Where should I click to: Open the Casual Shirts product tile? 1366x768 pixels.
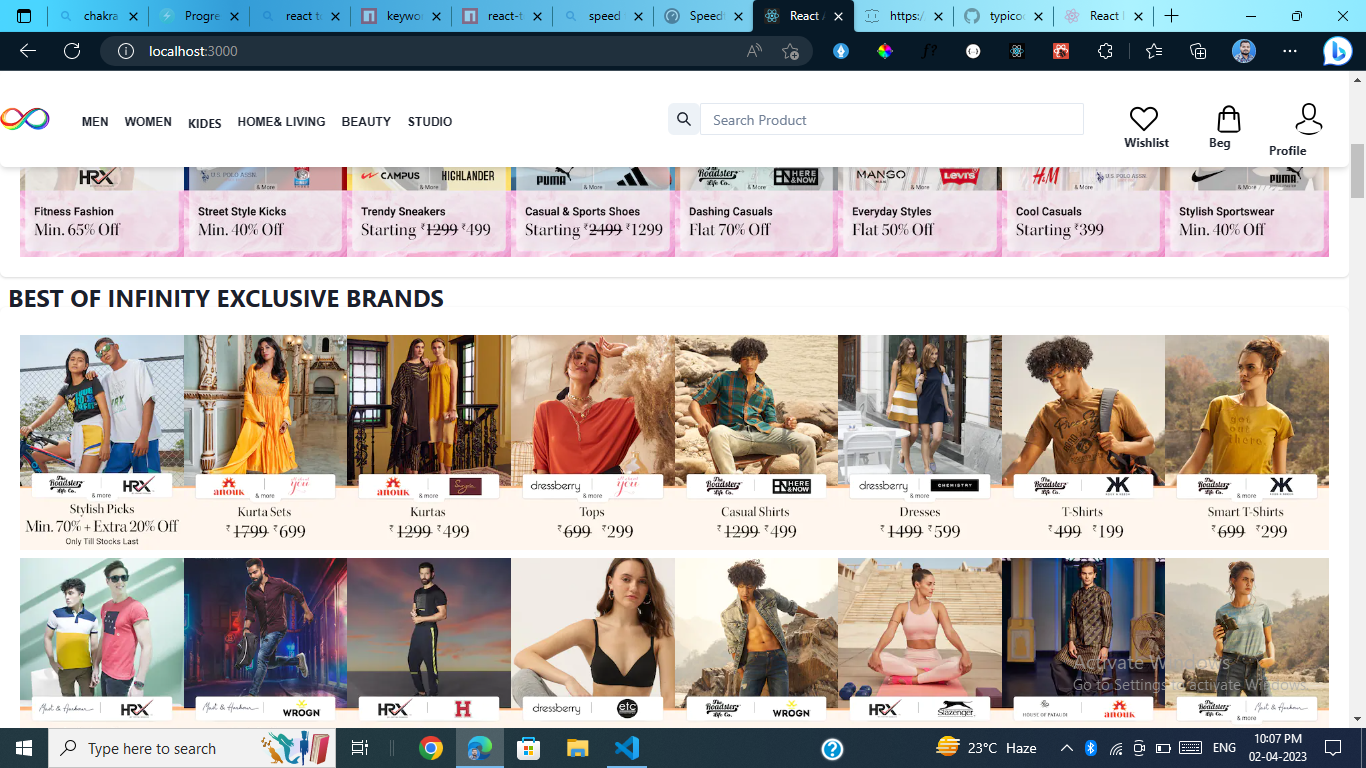click(756, 442)
